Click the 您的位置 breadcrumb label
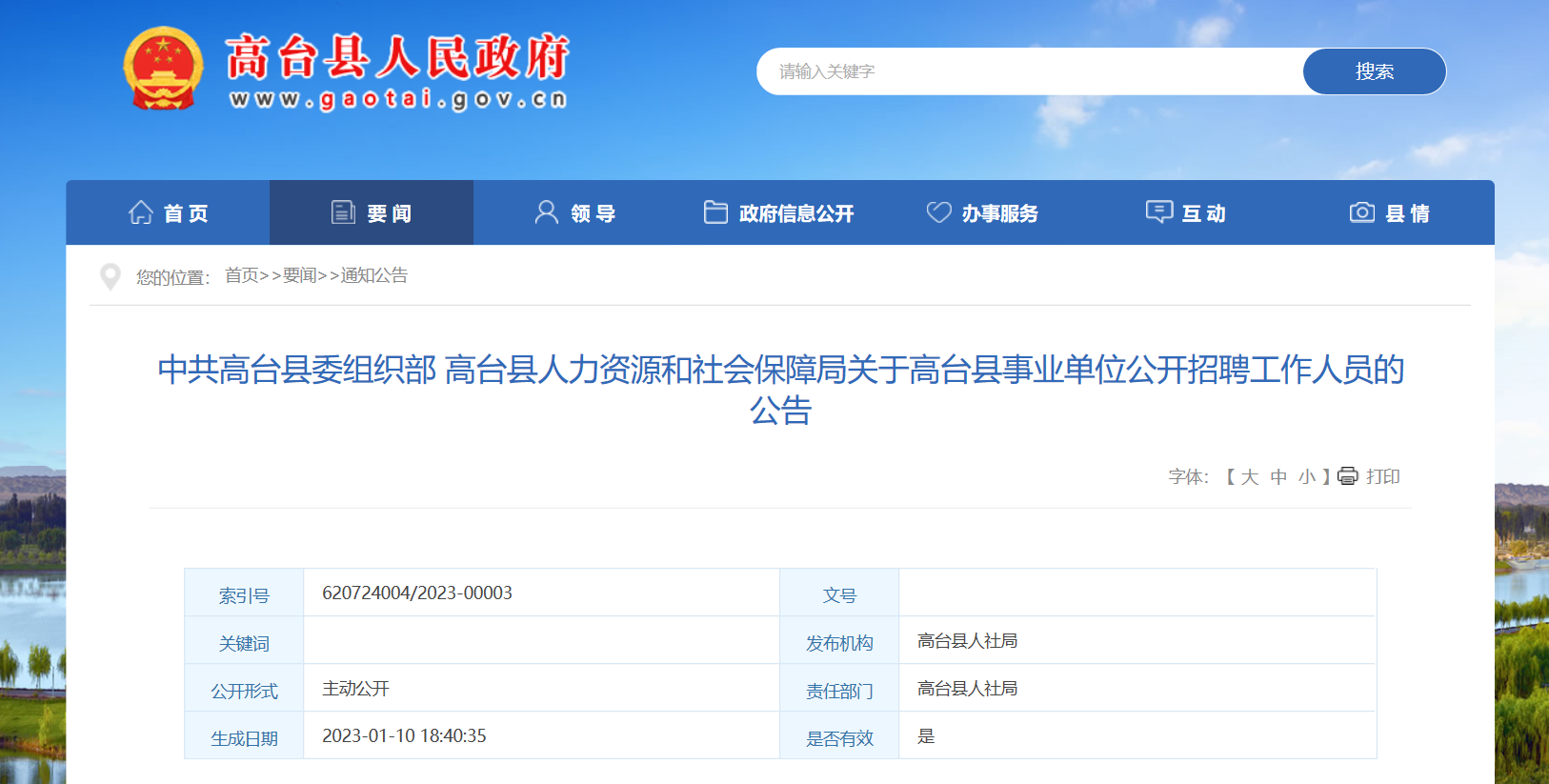1549x784 pixels. click(x=172, y=277)
